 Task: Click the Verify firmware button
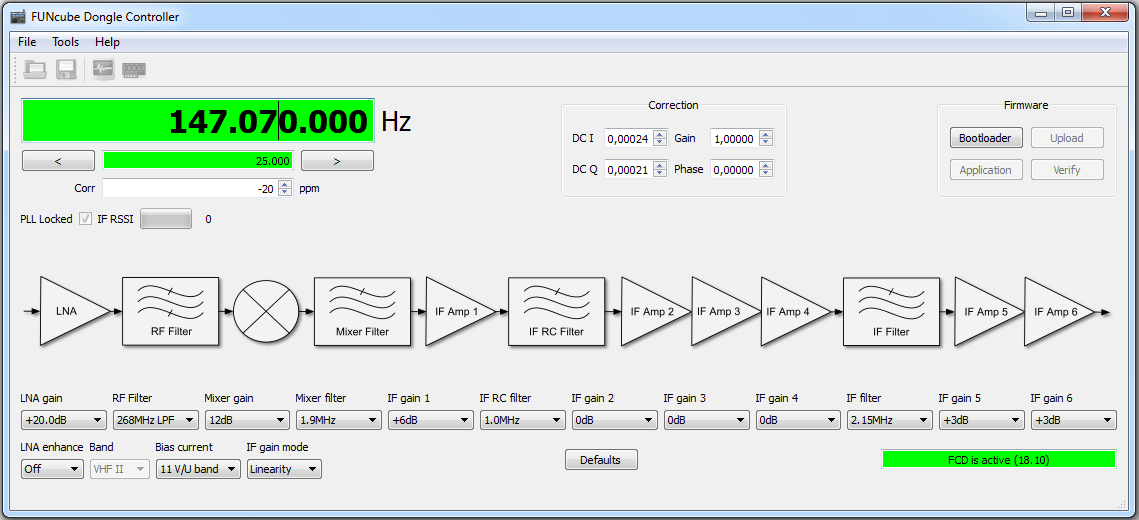[x=1067, y=170]
